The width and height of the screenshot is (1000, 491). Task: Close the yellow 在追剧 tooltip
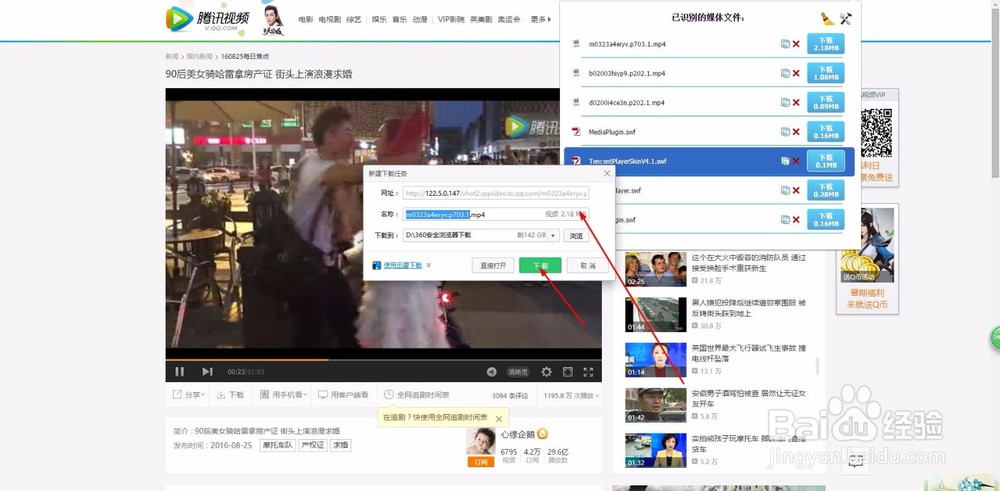[x=499, y=418]
